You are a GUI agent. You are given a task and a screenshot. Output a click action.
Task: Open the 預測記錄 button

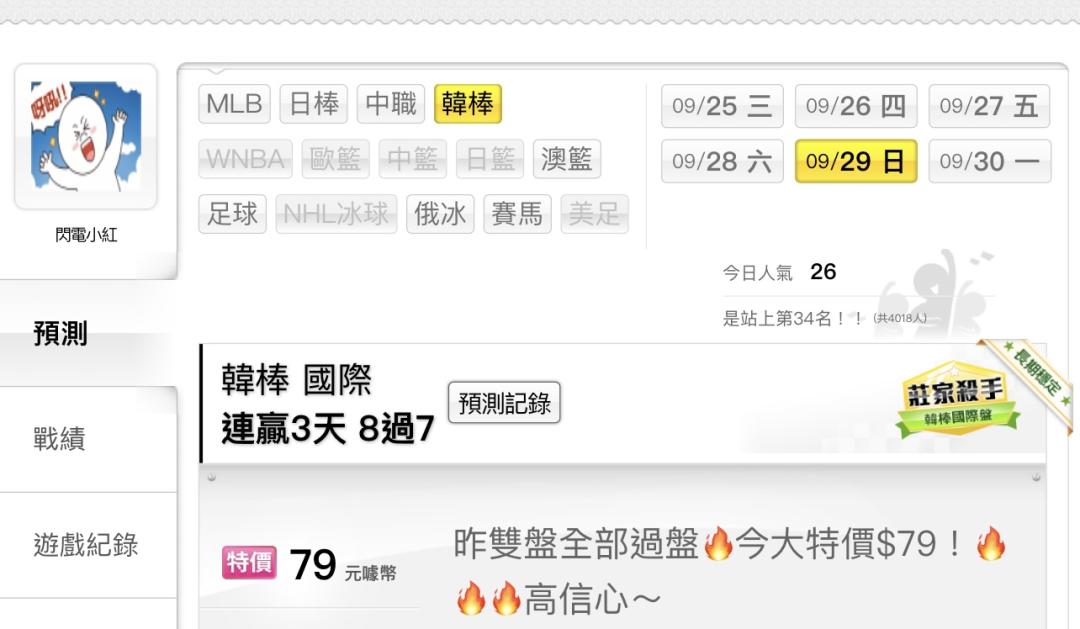(x=504, y=403)
